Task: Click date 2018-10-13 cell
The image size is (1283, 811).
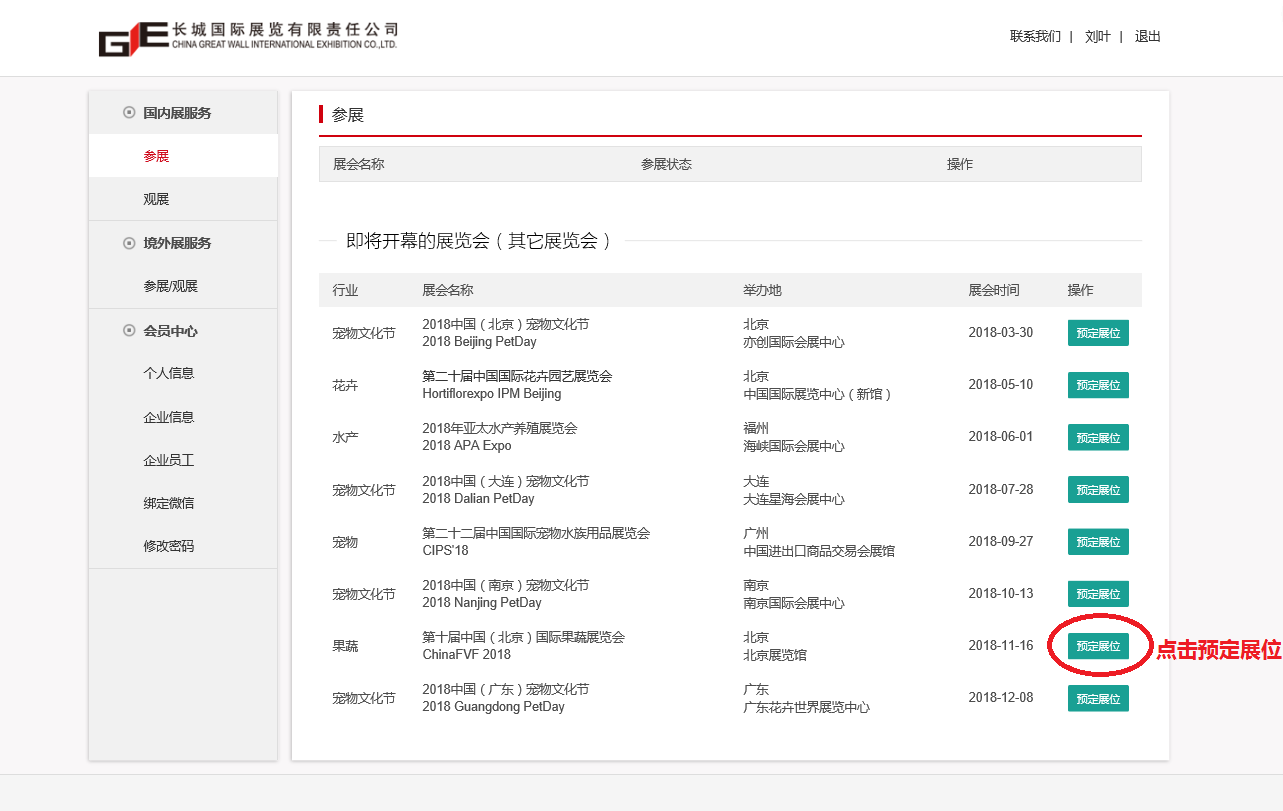Action: point(1001,594)
